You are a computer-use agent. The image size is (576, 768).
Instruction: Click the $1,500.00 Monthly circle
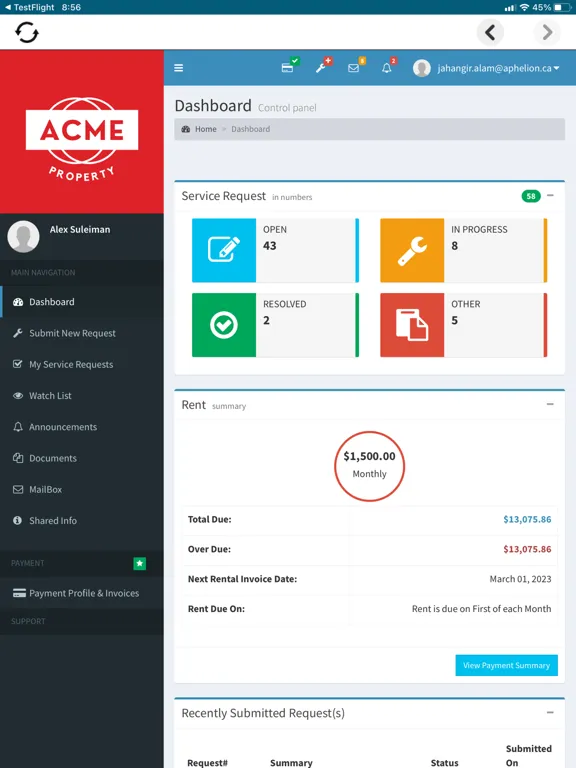click(x=369, y=466)
